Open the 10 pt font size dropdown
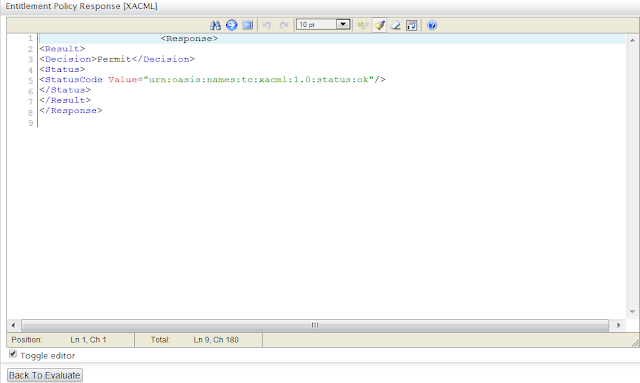Viewport: 640px width, 383px height. coord(323,24)
